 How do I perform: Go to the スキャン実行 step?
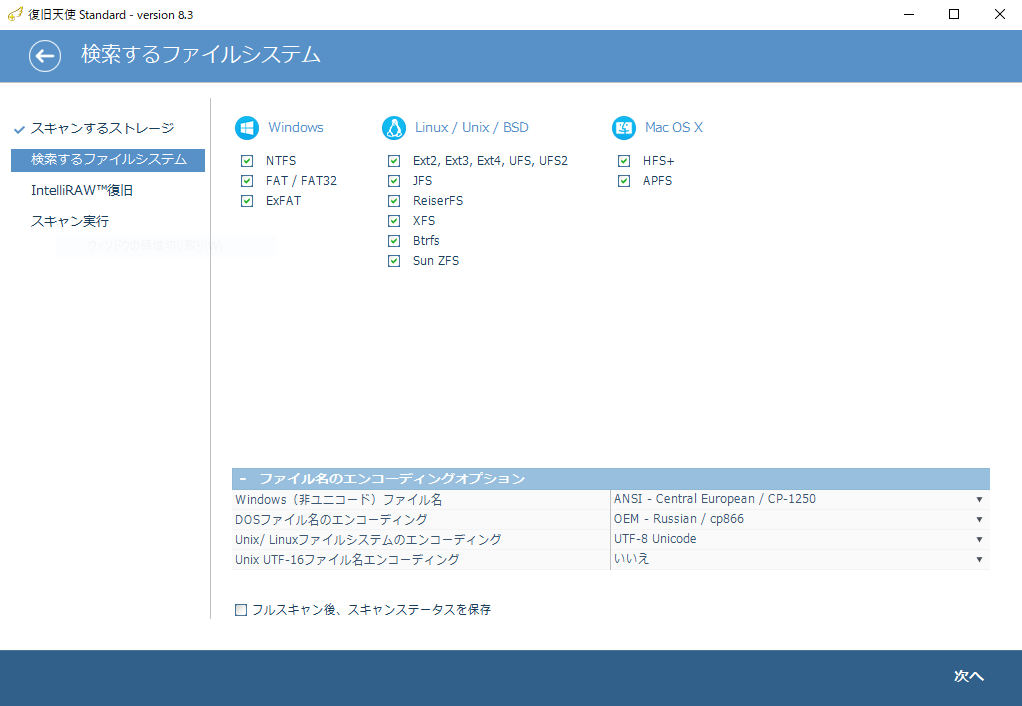[70, 222]
